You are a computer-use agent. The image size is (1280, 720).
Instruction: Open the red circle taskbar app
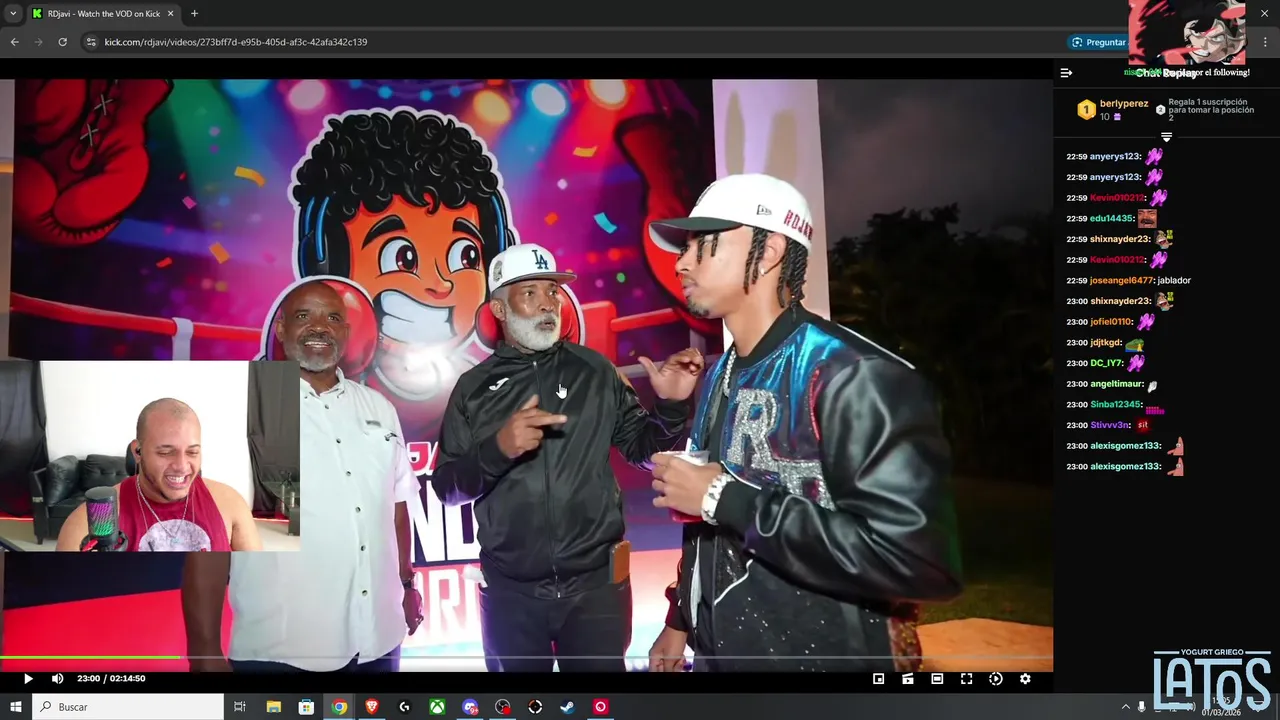(x=600, y=707)
